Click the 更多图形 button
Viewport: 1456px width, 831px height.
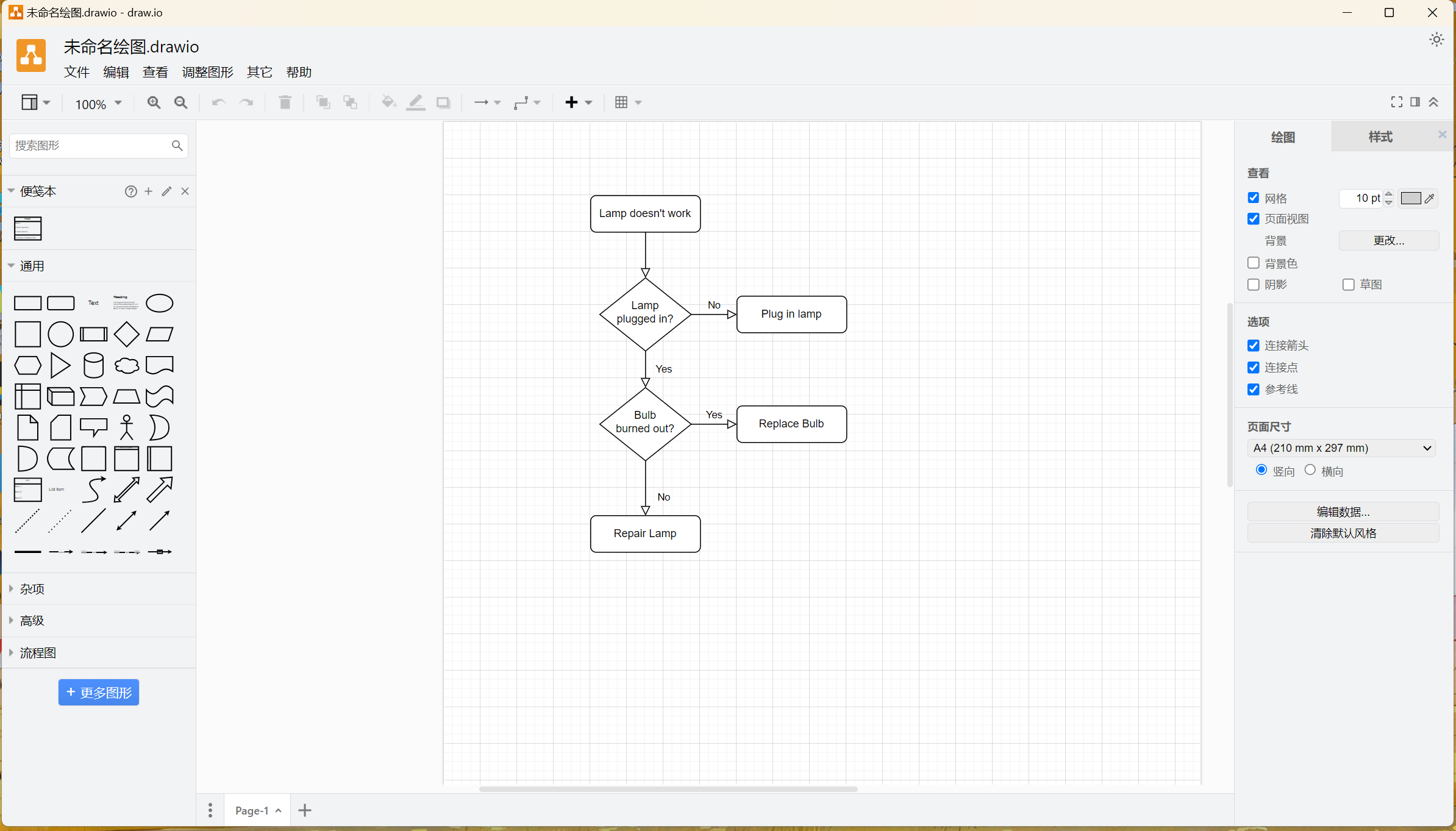tap(99, 693)
